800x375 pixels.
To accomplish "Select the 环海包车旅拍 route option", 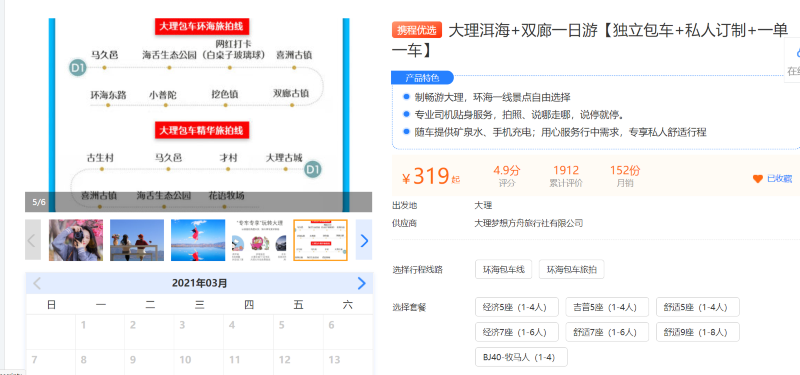I will click(571, 269).
